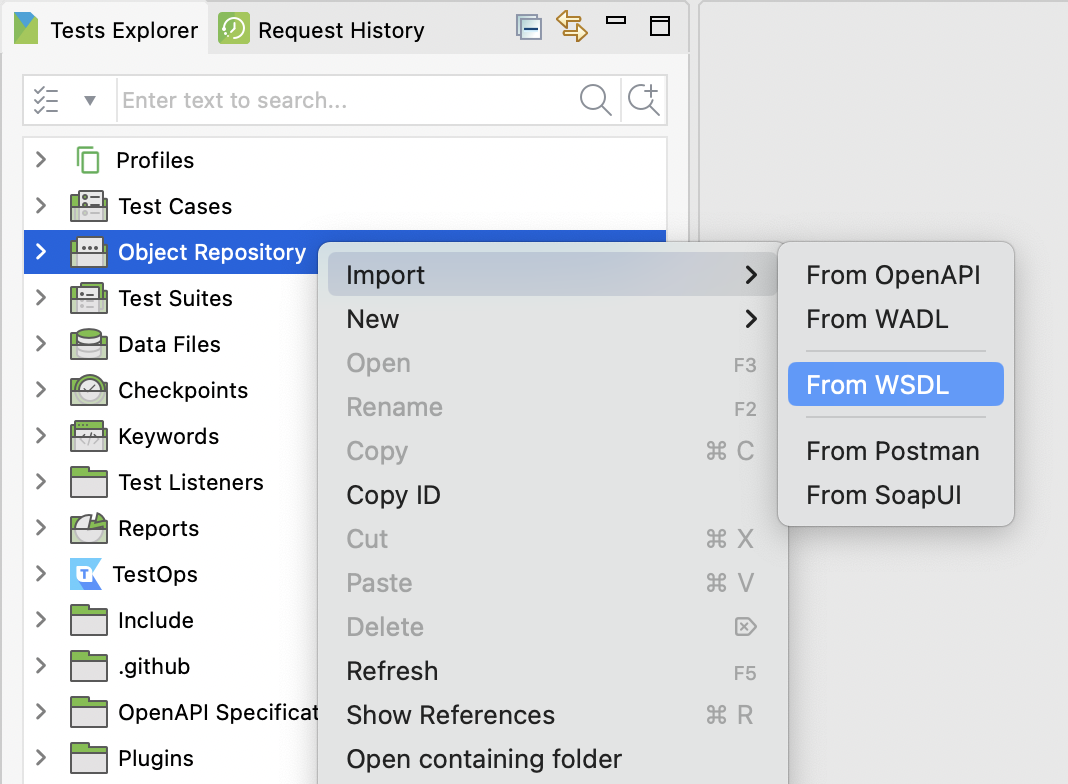
Task: Click the Test Cases folder icon
Action: click(x=89, y=206)
